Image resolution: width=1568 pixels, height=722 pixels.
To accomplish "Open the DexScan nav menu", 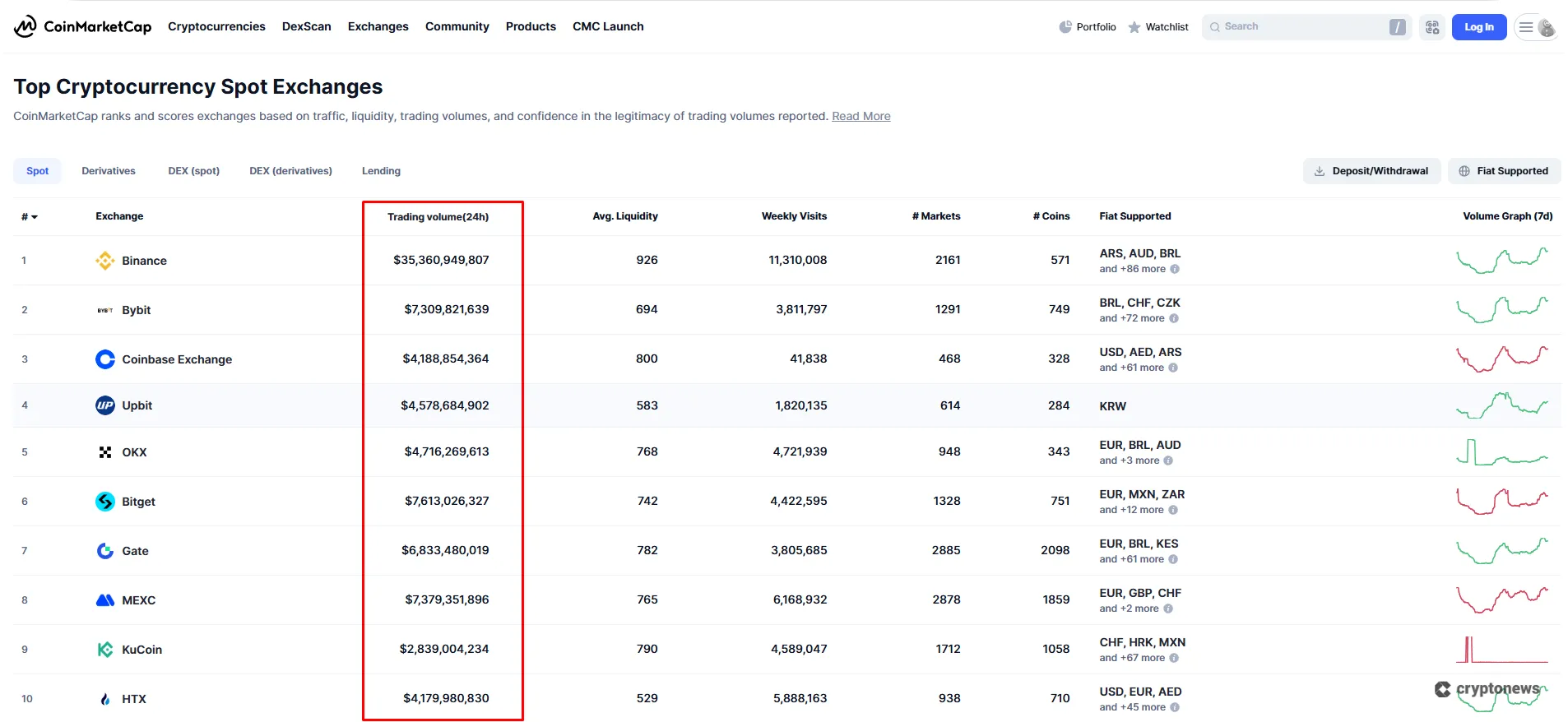I will point(307,26).
